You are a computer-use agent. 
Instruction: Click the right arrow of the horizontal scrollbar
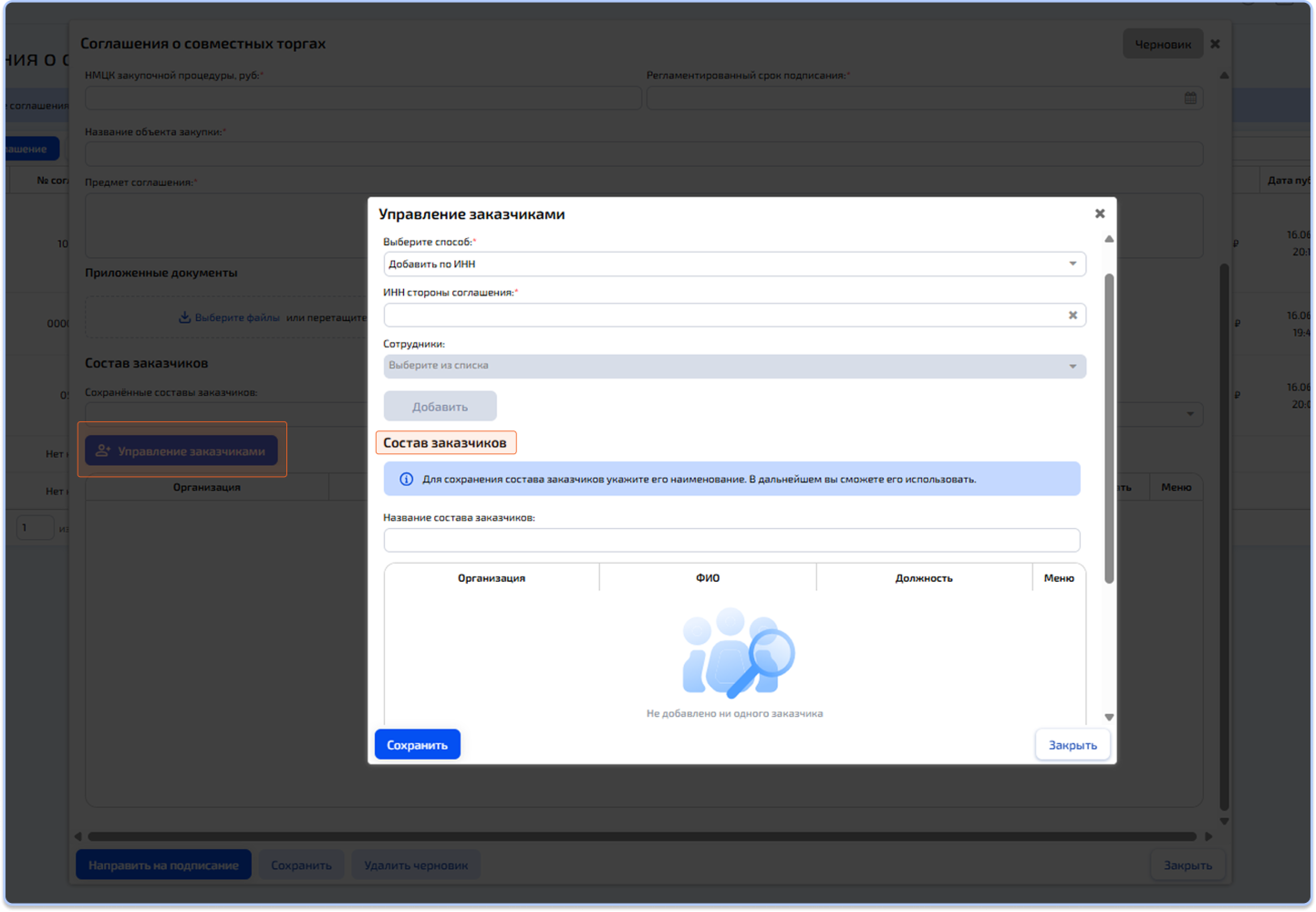[1209, 836]
